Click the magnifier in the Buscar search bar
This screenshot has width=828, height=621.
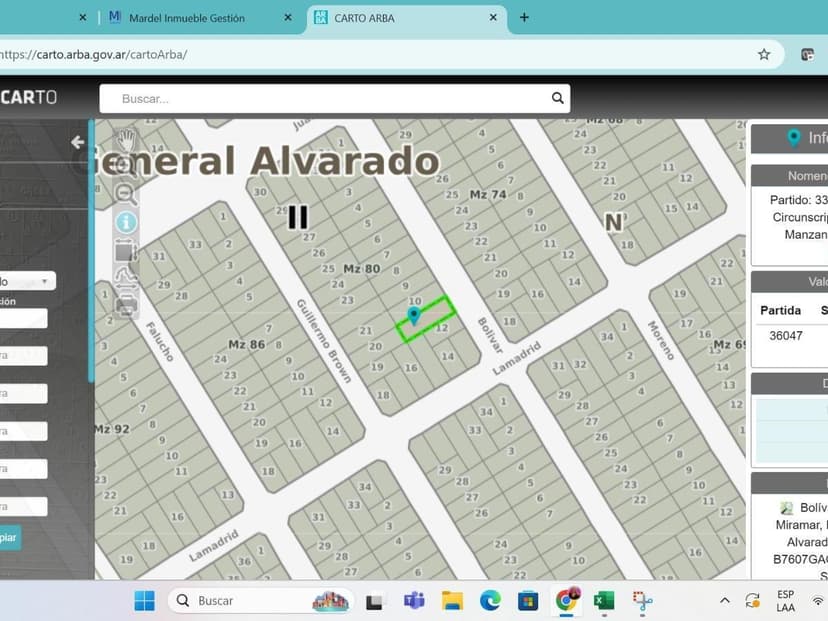(x=556, y=98)
